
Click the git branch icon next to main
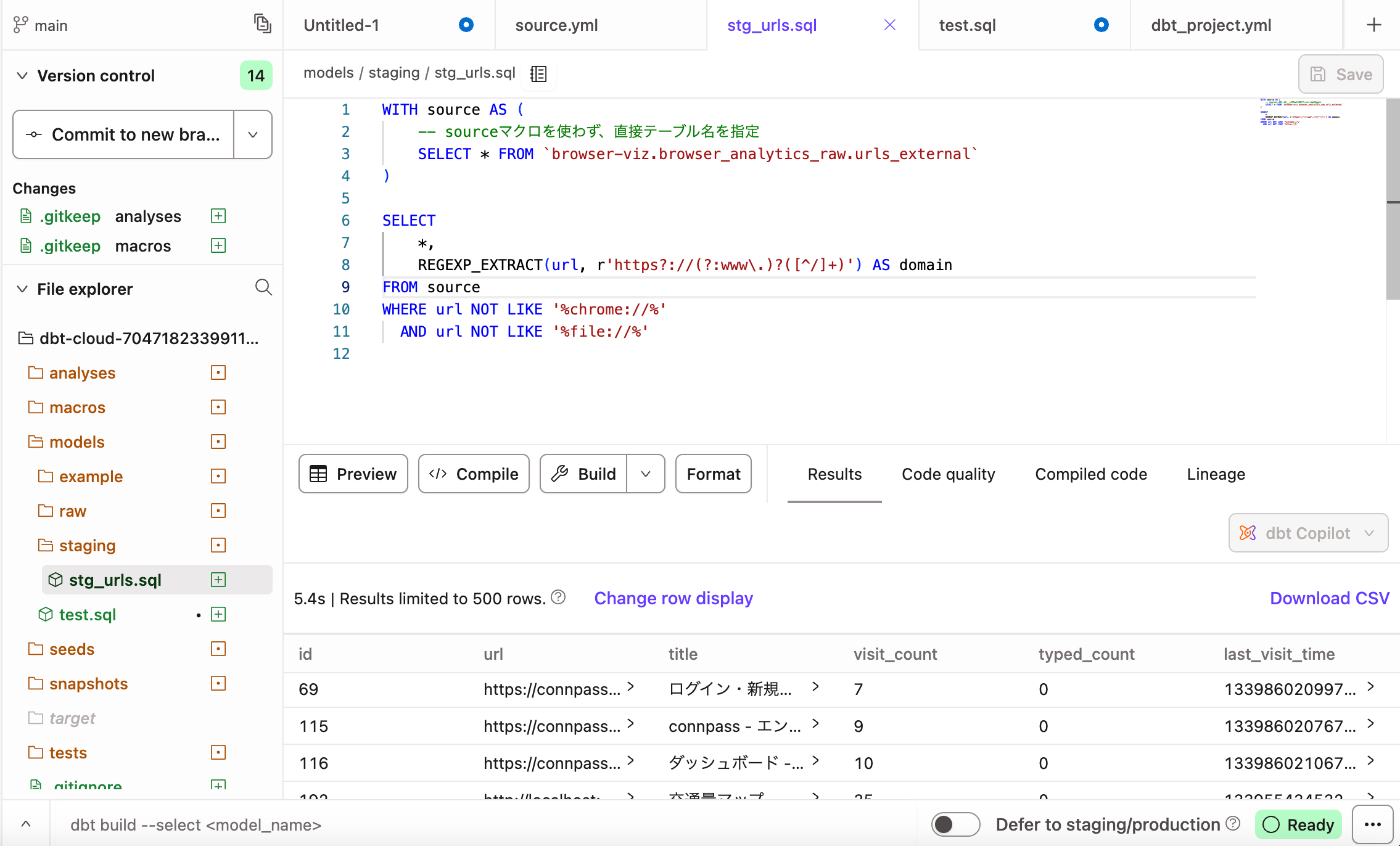20,24
